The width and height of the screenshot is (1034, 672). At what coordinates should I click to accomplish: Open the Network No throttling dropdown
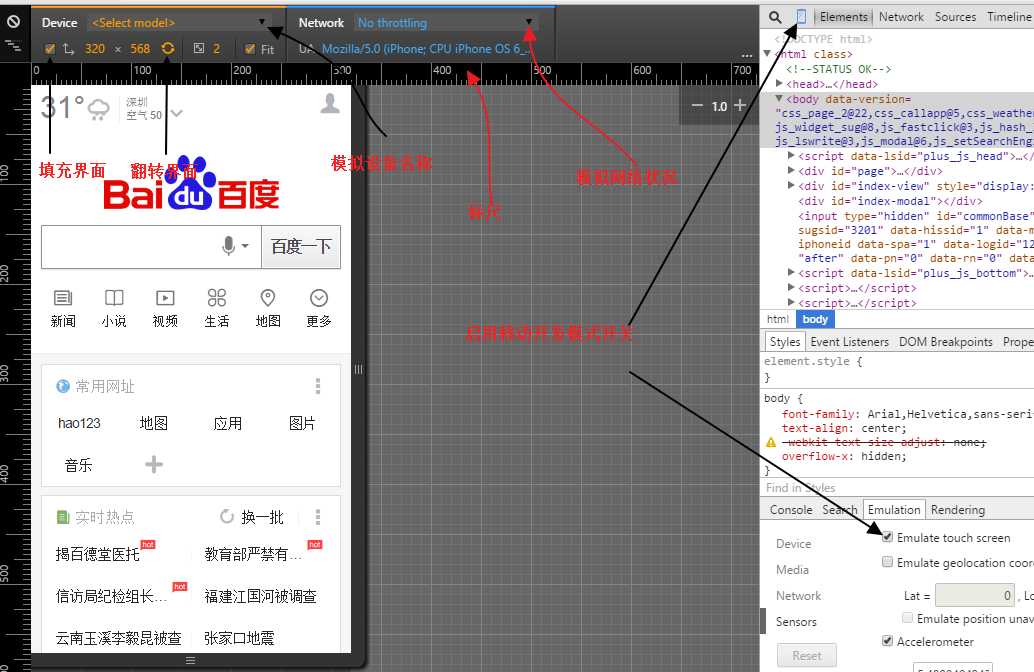tap(446, 22)
